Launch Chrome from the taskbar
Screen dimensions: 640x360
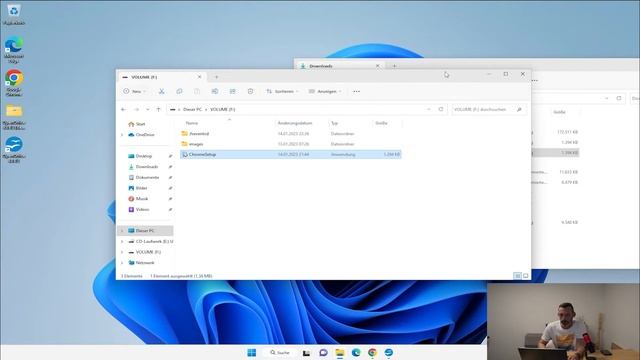[372, 352]
